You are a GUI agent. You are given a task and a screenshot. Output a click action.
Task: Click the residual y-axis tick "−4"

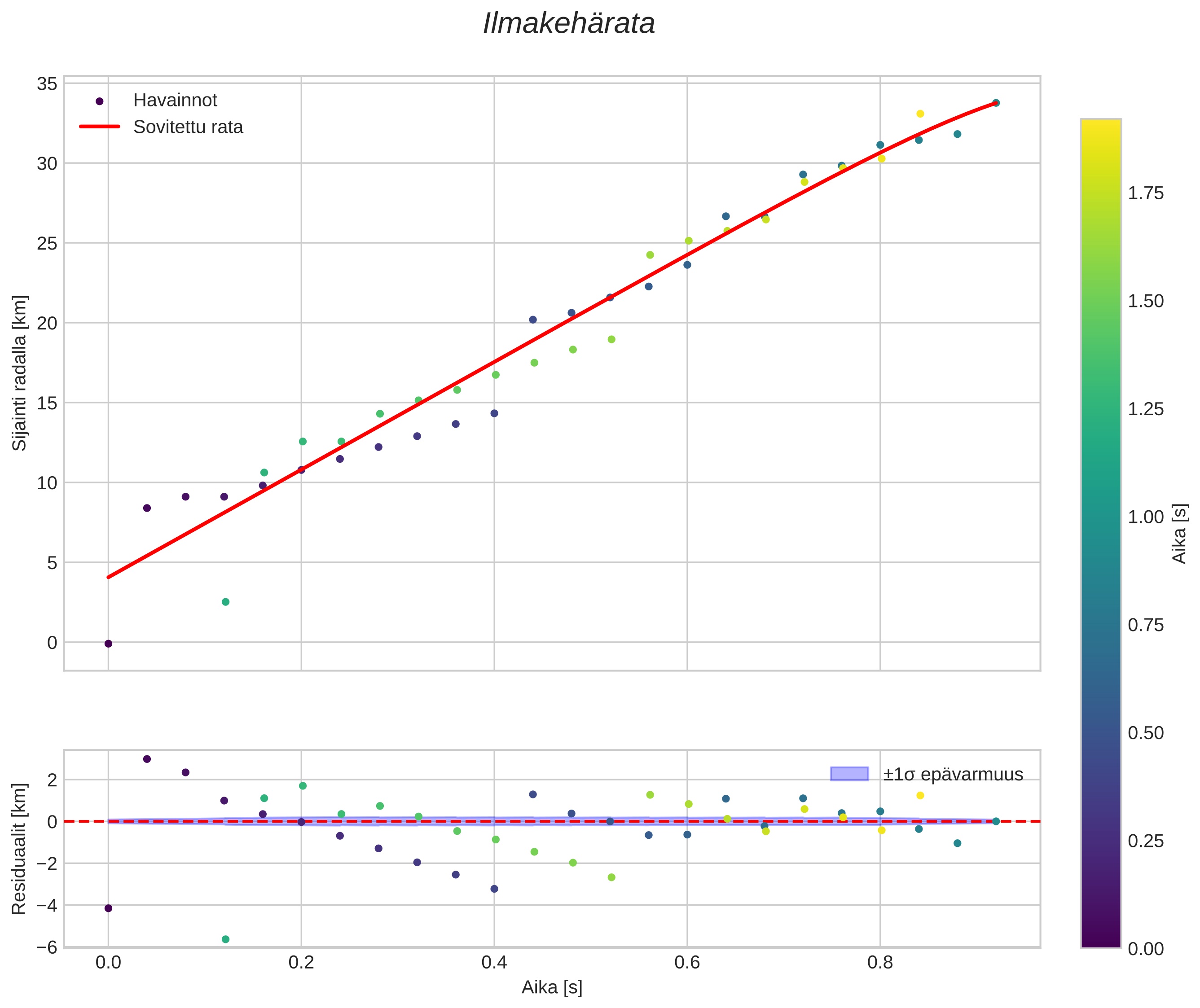point(46,905)
